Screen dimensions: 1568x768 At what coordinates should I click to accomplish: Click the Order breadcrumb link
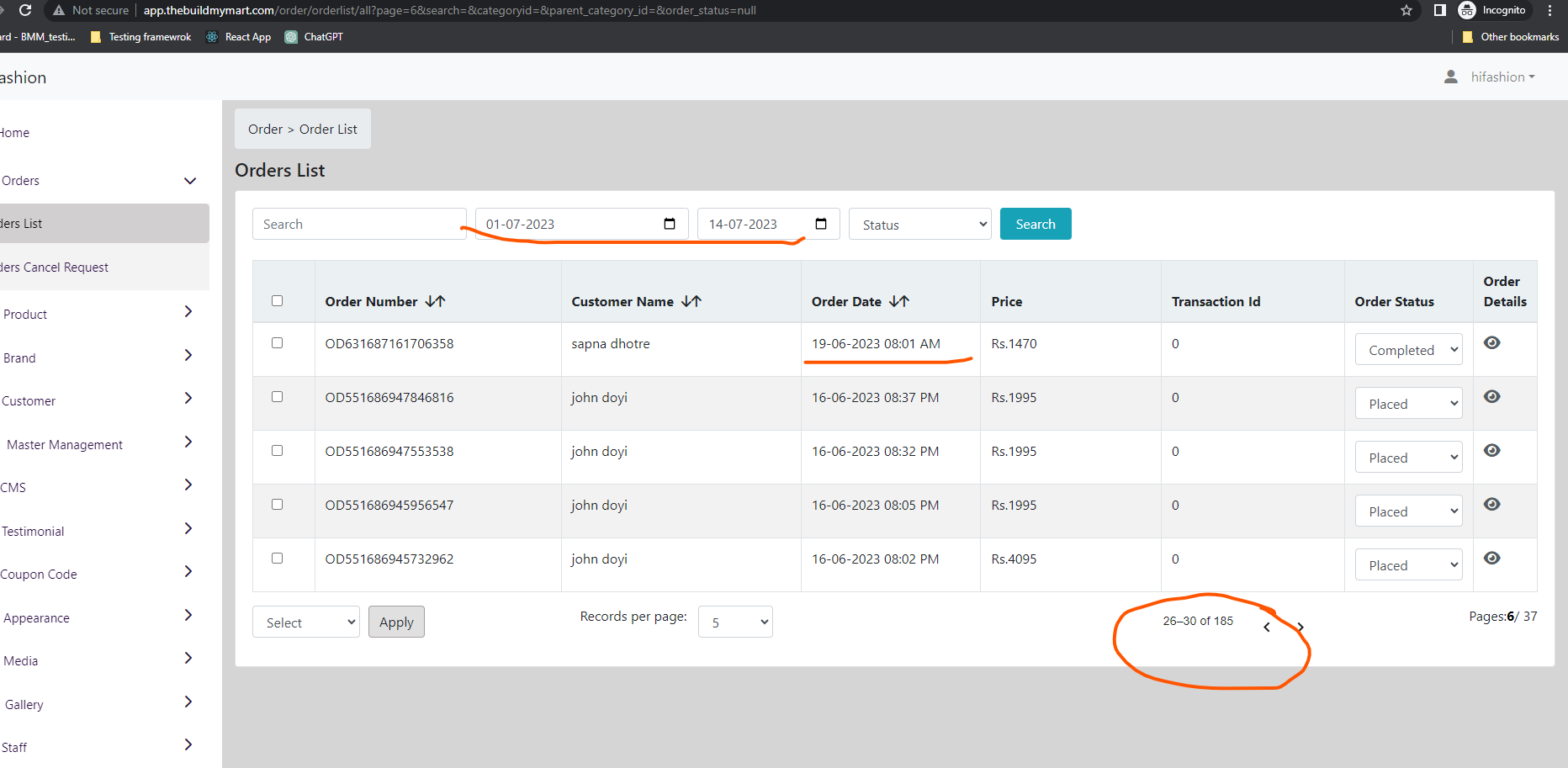[x=265, y=129]
